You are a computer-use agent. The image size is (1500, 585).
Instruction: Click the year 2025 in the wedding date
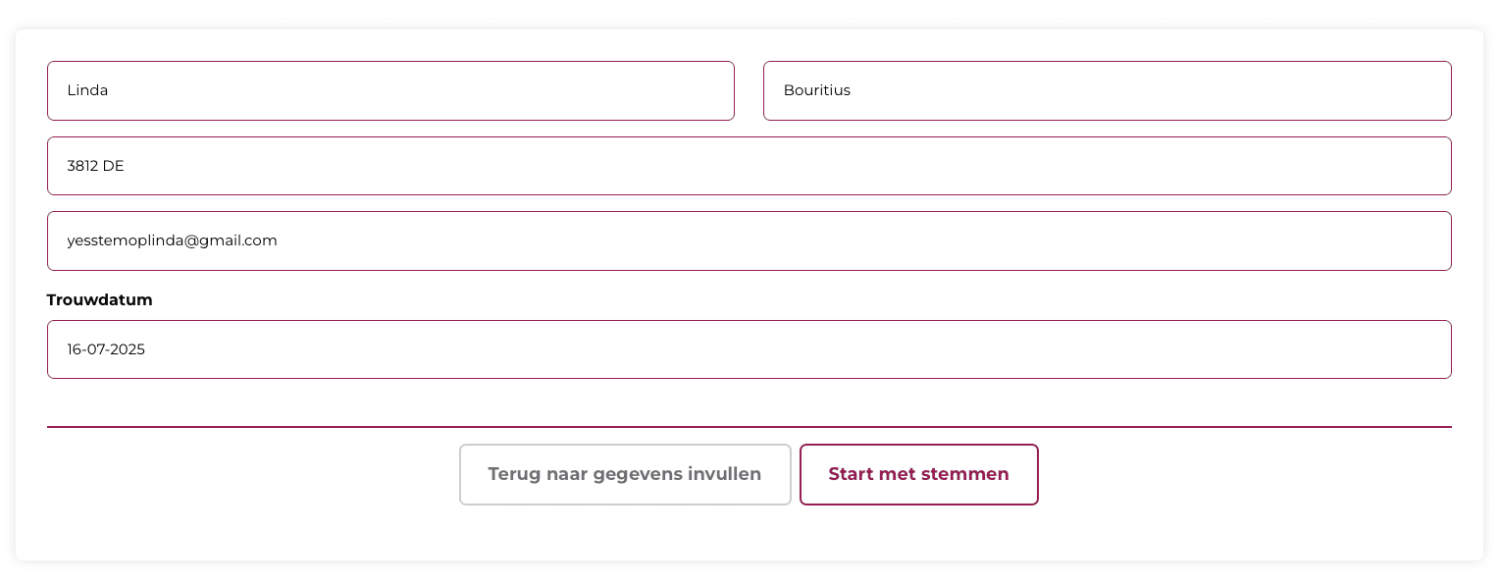(128, 350)
